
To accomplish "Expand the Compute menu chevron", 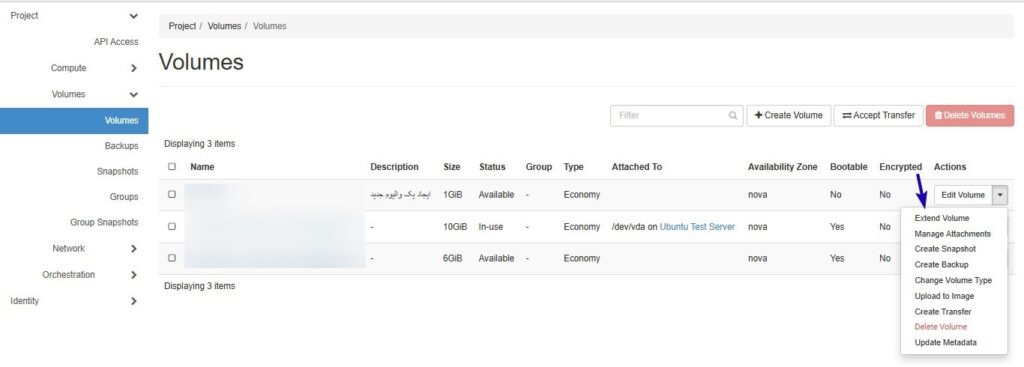I will 134,68.
